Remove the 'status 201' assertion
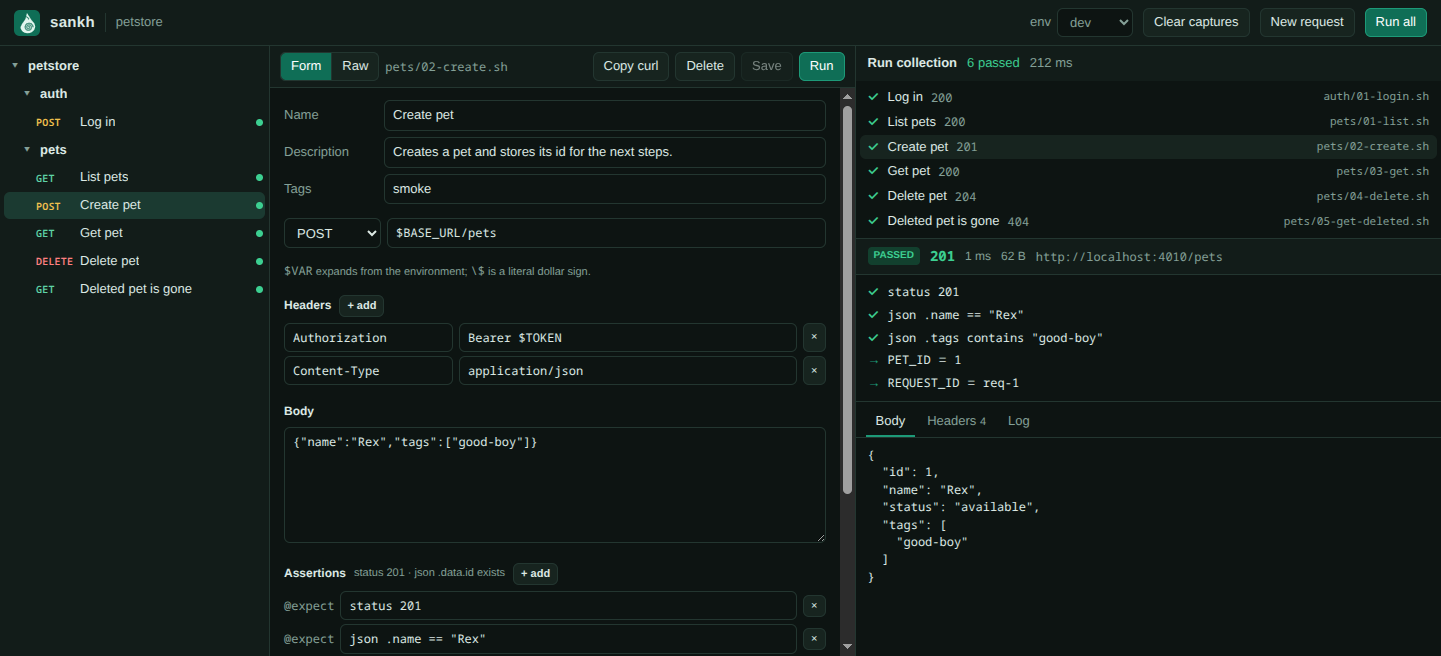The height and width of the screenshot is (656, 1441). pos(814,605)
